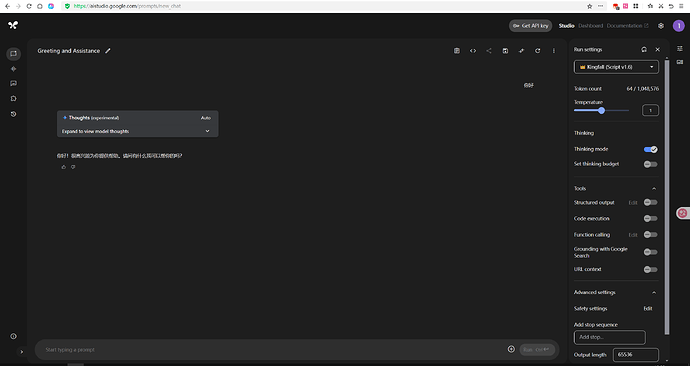690x366 pixels.
Task: Collapse the Advanced settings section
Action: pyautogui.click(x=654, y=293)
